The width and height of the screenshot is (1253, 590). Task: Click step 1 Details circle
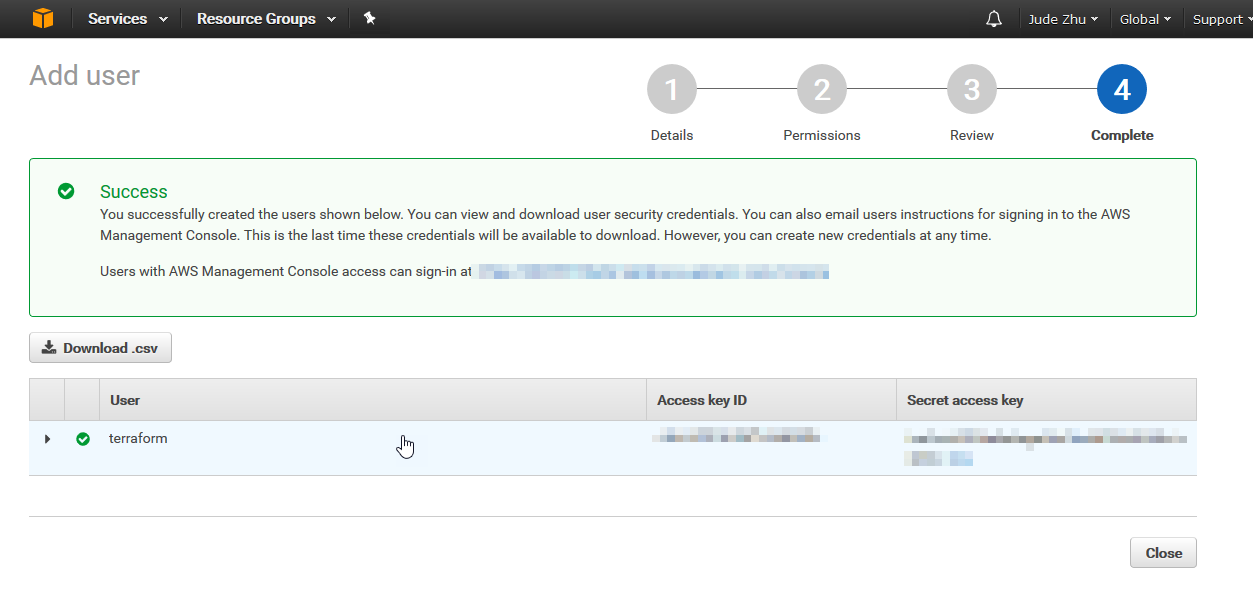(x=671, y=90)
